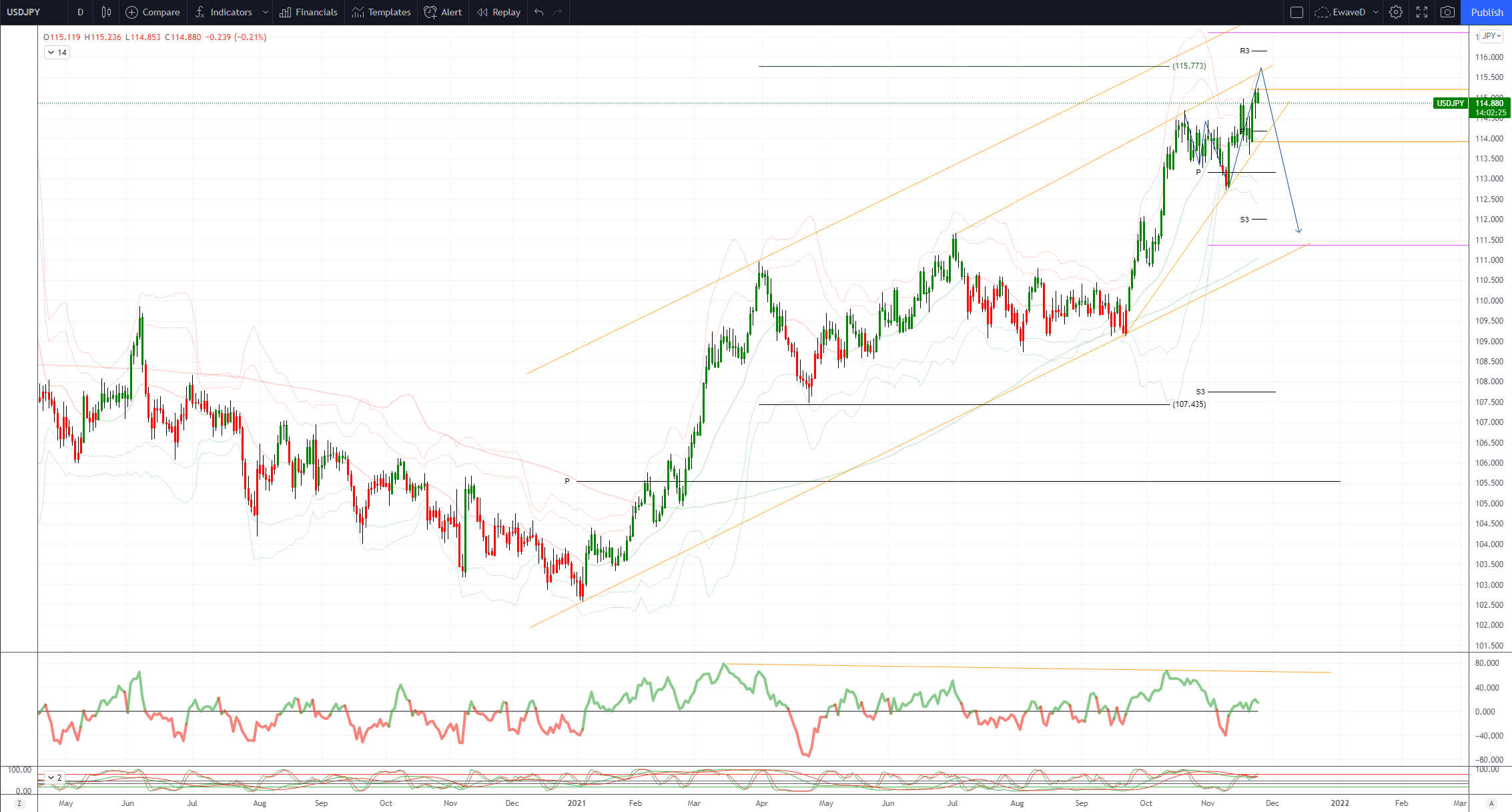Click the 2022 label on time axis

(x=1340, y=803)
